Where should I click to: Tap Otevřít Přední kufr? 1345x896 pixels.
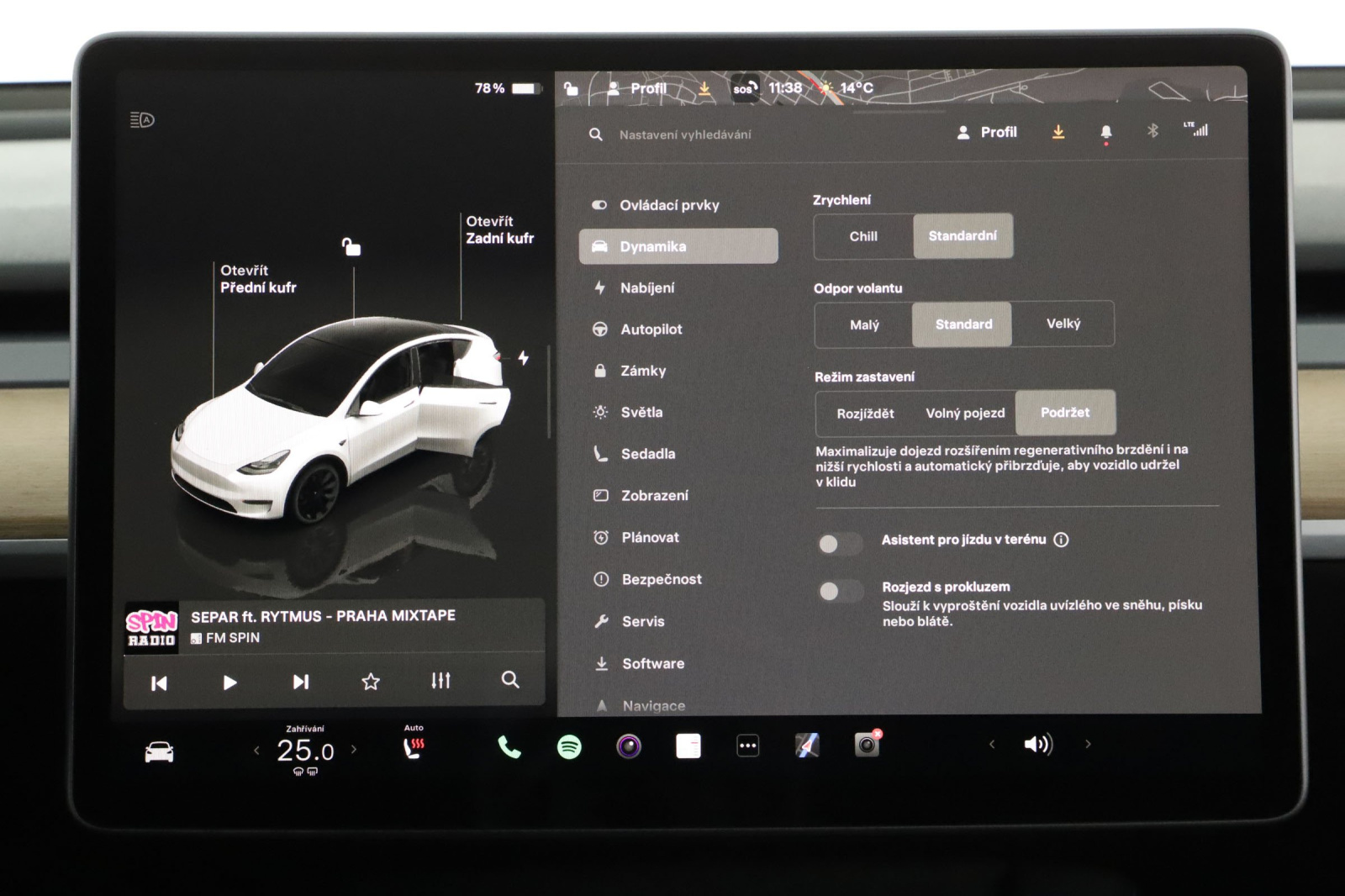pos(257,279)
